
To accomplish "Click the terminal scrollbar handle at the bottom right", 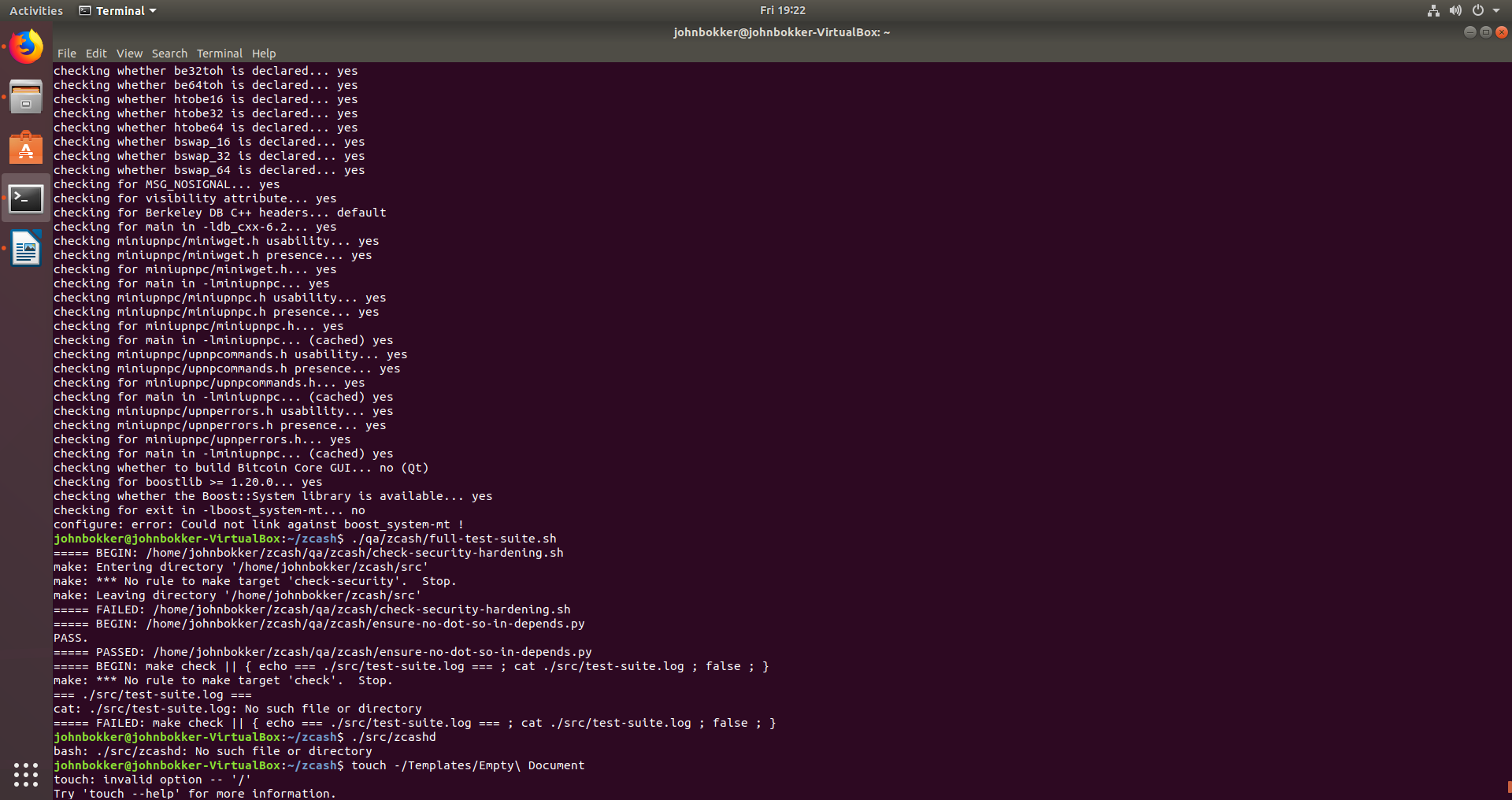I will 1509,788.
